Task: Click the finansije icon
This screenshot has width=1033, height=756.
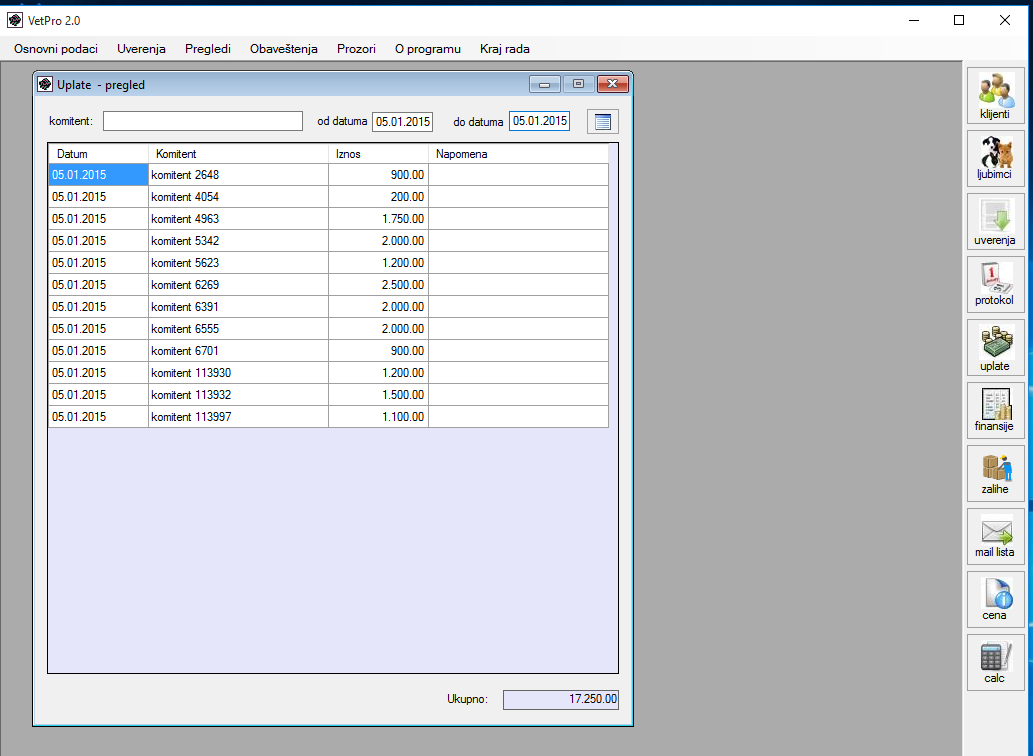Action: tap(995, 411)
